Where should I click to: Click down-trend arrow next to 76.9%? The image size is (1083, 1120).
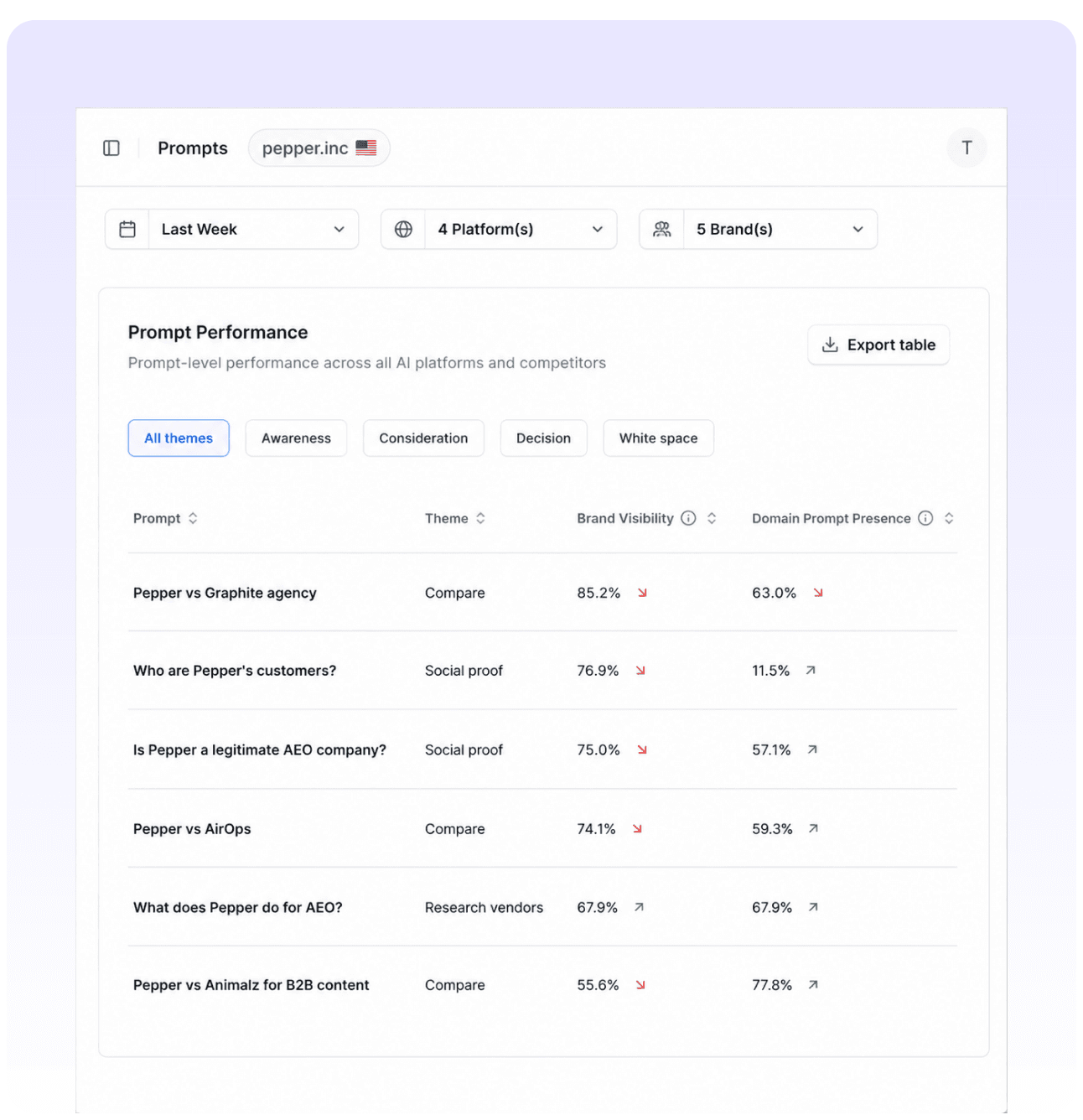(x=640, y=671)
